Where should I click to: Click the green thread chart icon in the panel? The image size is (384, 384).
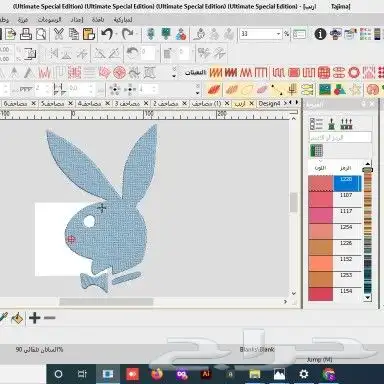(316, 150)
